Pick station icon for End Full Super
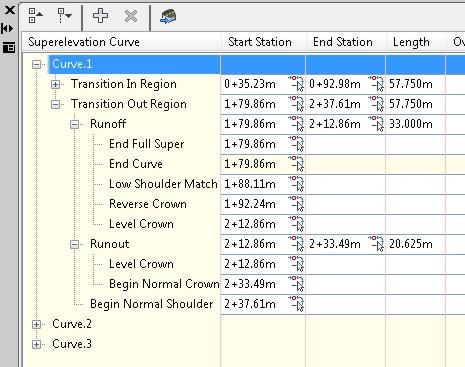This screenshot has height=367, width=465. (296, 144)
